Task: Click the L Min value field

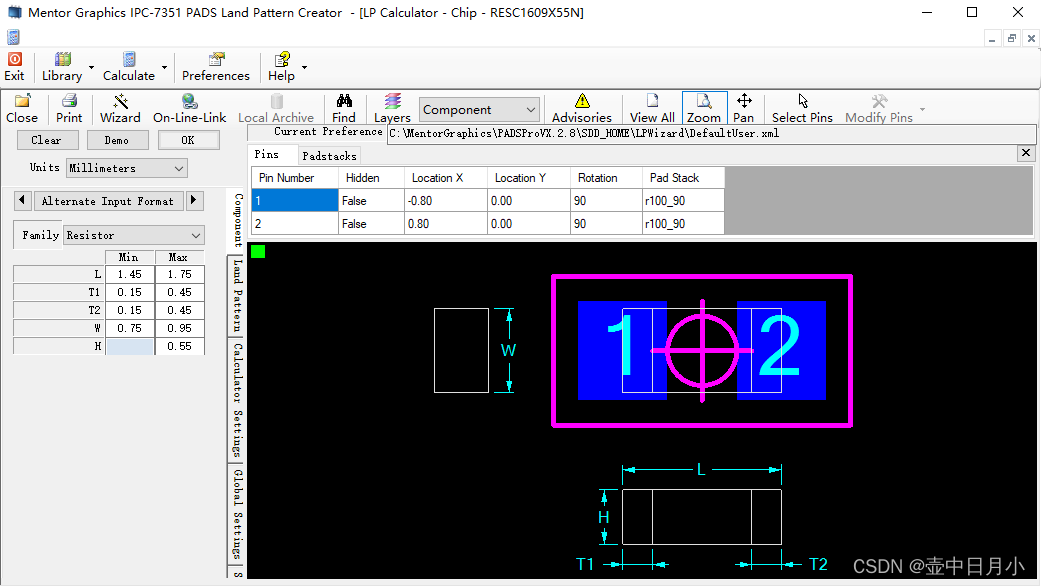Action: coord(130,274)
